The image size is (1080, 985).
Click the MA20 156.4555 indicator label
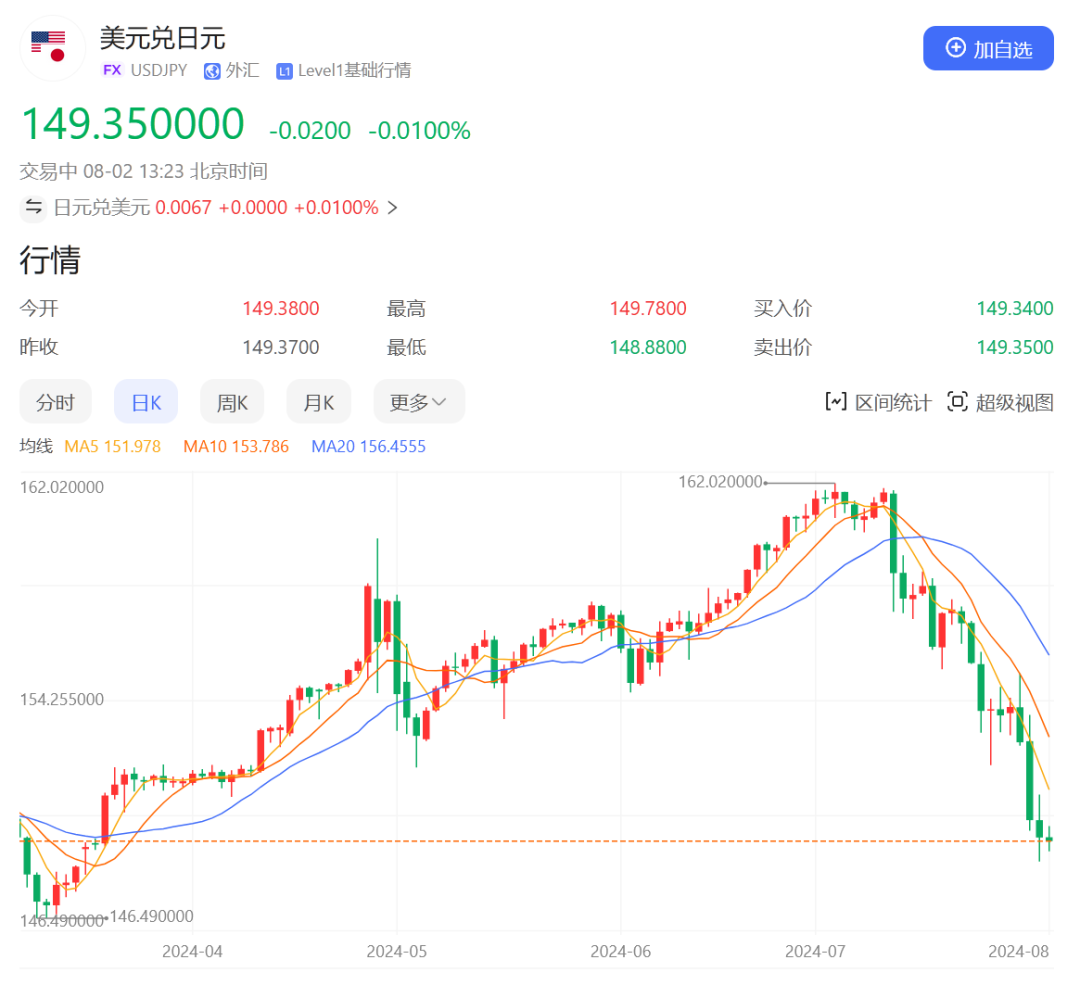coord(368,446)
